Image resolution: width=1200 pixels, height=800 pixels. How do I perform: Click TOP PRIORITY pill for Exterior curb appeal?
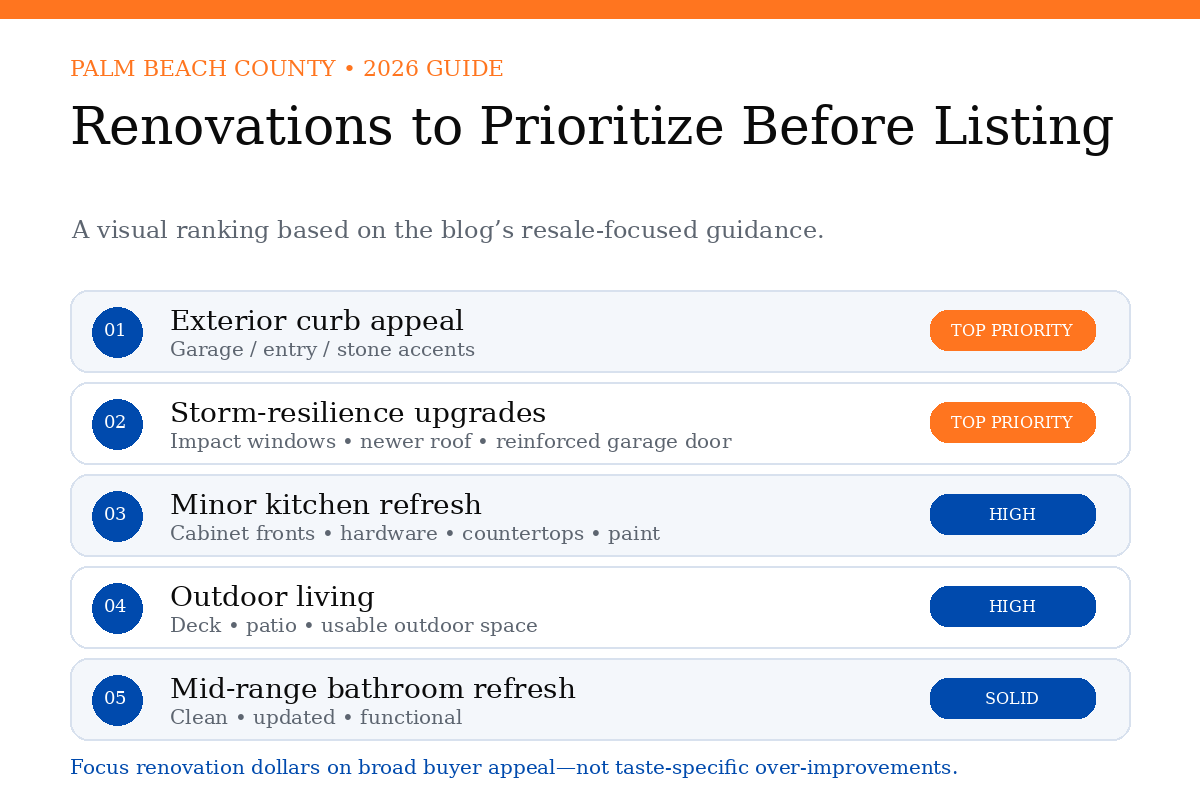point(1013,331)
